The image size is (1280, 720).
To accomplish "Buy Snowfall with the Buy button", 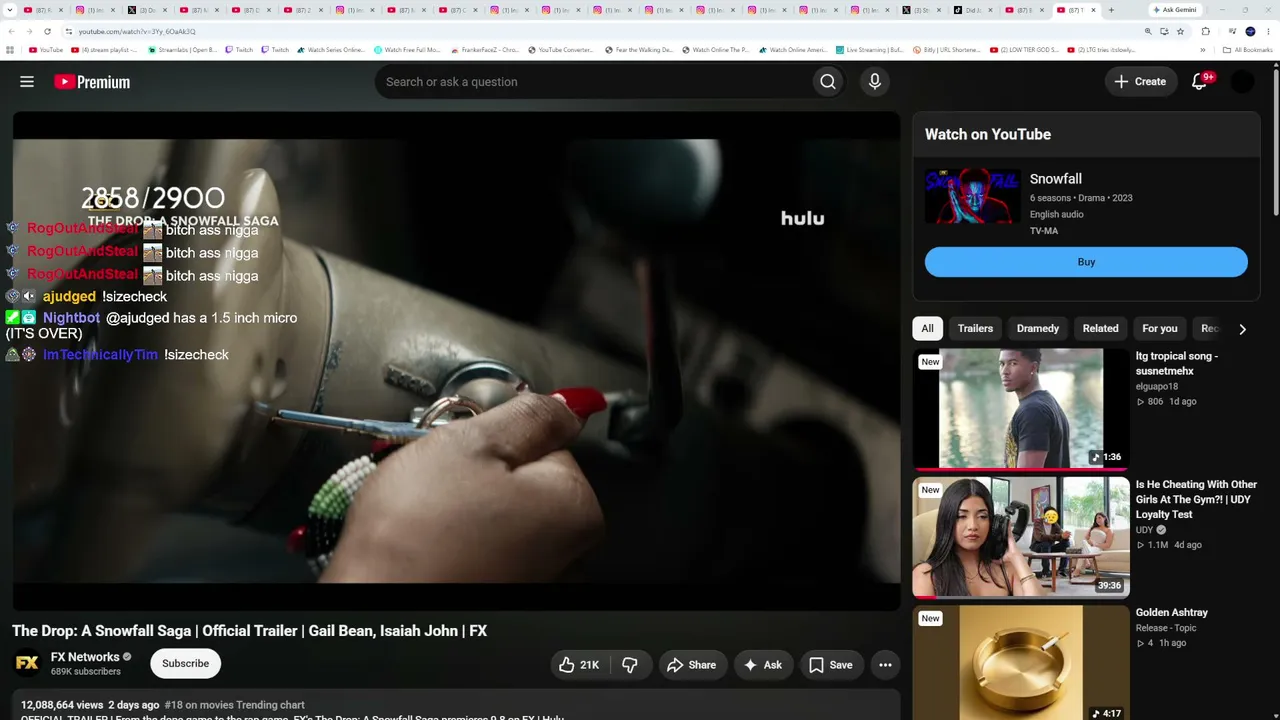I will (x=1086, y=262).
